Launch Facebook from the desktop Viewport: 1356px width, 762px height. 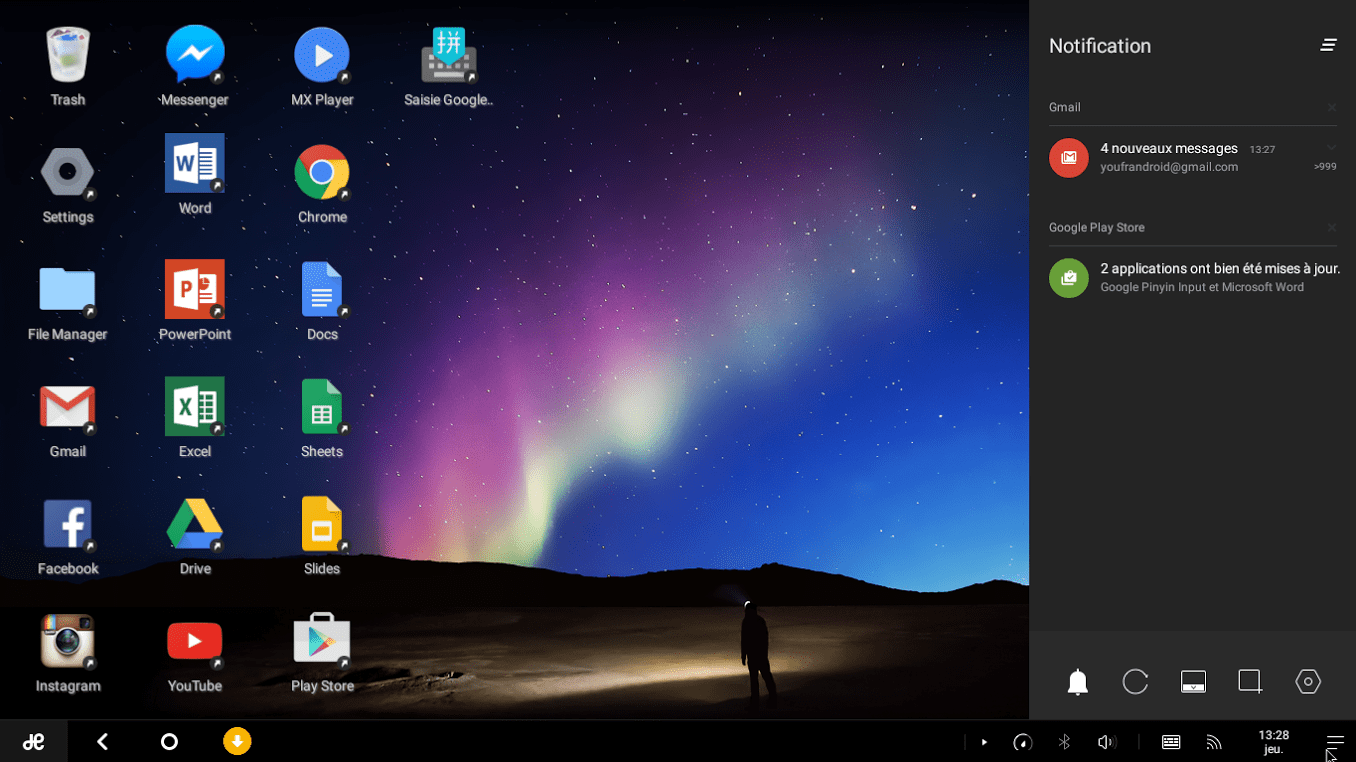tap(67, 524)
